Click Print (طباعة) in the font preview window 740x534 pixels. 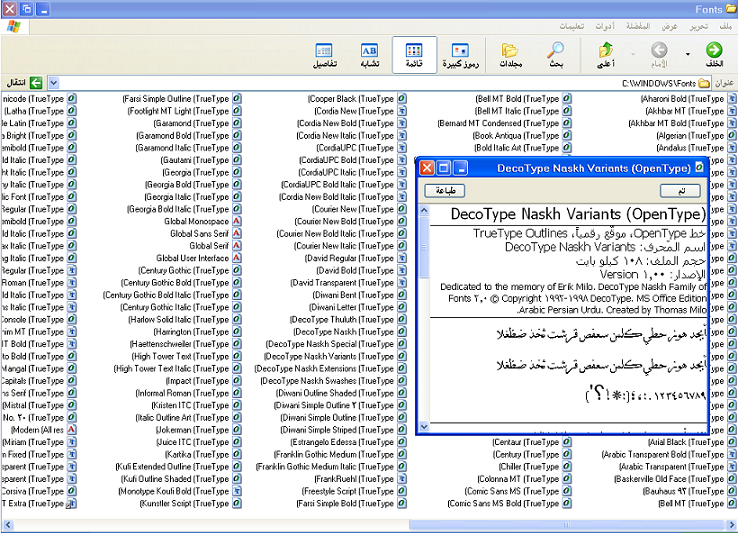(445, 191)
